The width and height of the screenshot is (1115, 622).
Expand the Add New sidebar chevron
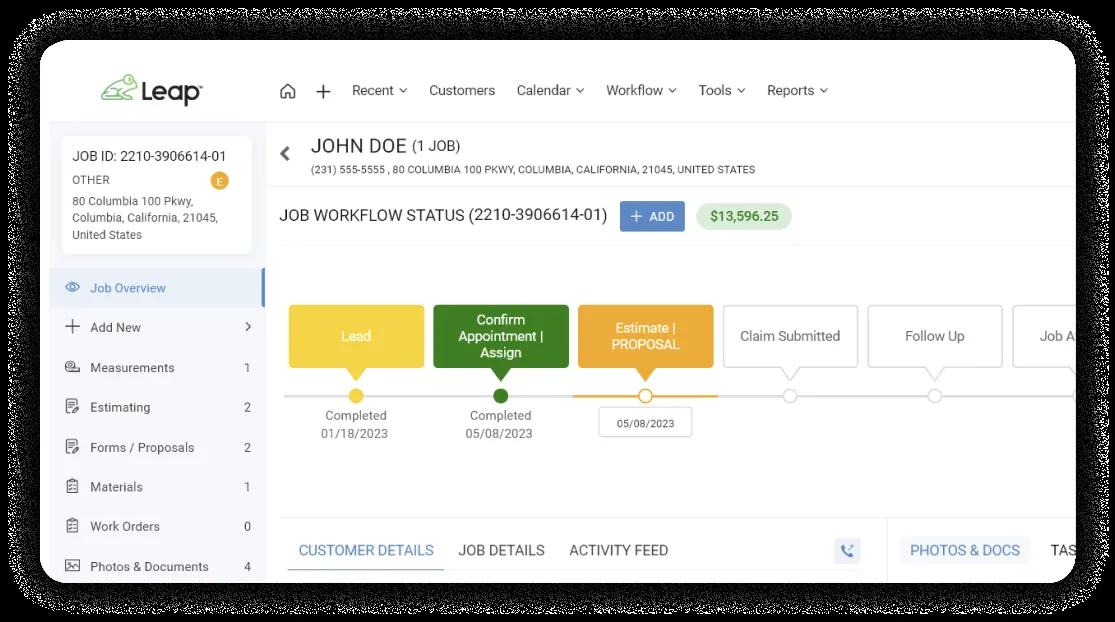click(x=248, y=327)
